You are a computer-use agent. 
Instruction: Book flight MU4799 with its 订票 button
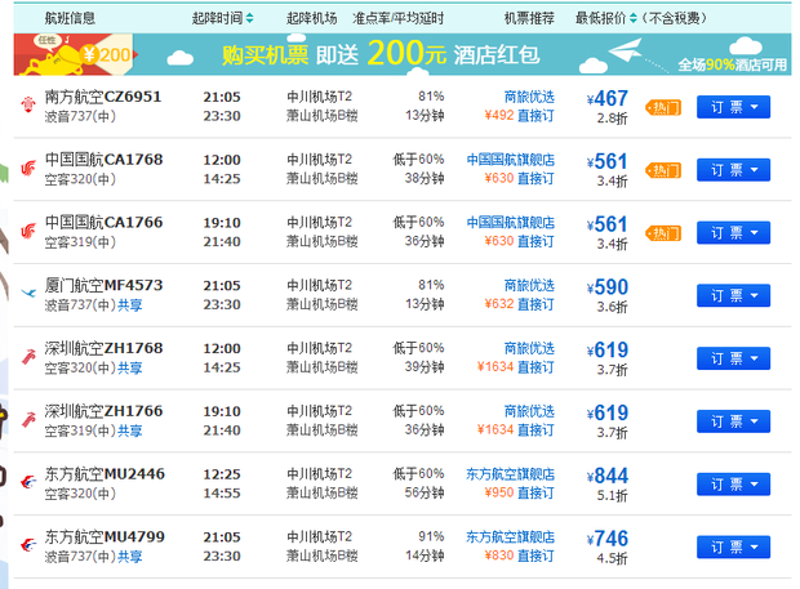733,547
